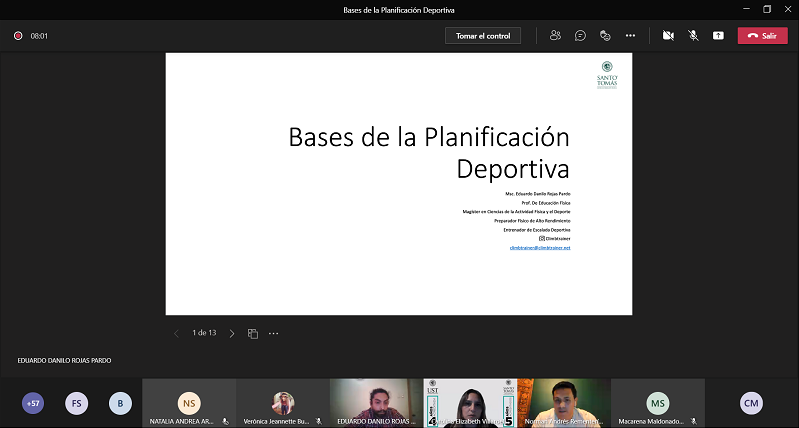Show participants panel icon

pos(555,36)
